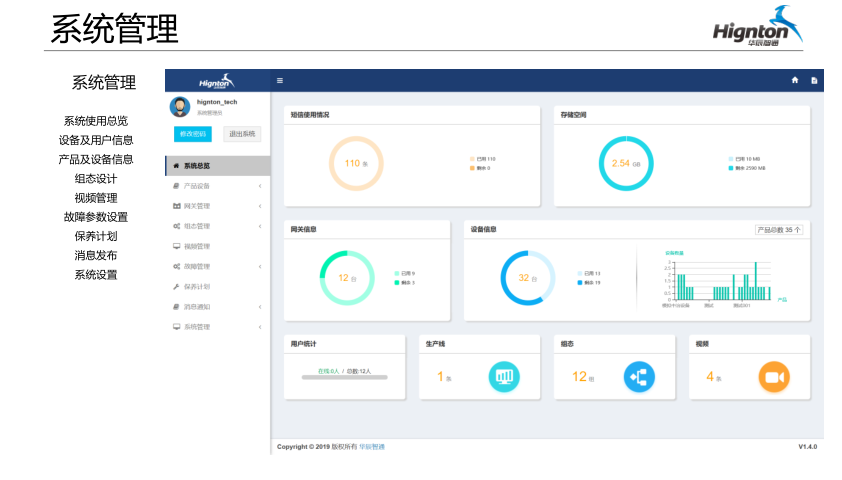Click the user statistics progress bar
Image resolution: width=842 pixels, height=480 pixels.
[x=344, y=378]
